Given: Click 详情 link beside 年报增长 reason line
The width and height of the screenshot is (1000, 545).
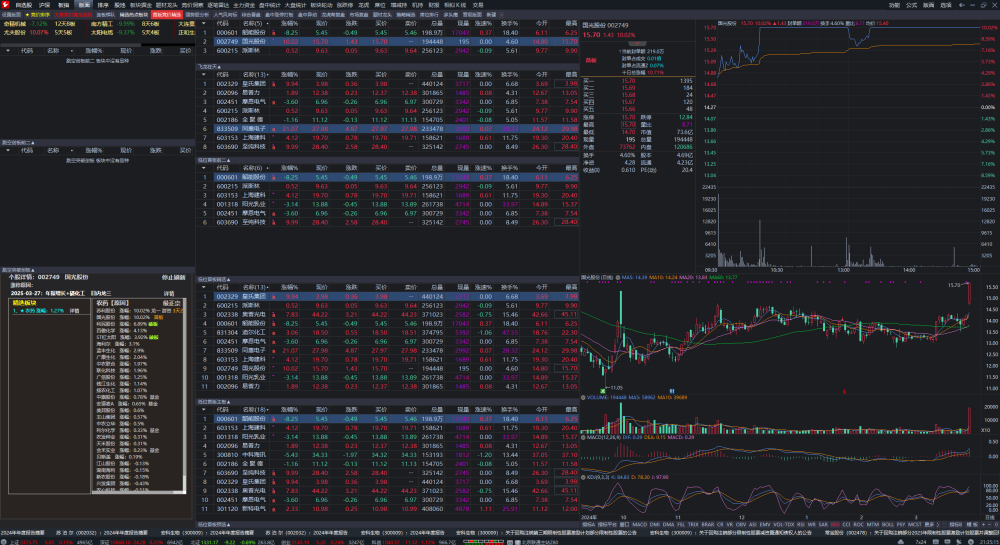Looking at the screenshot, I should click(169, 293).
